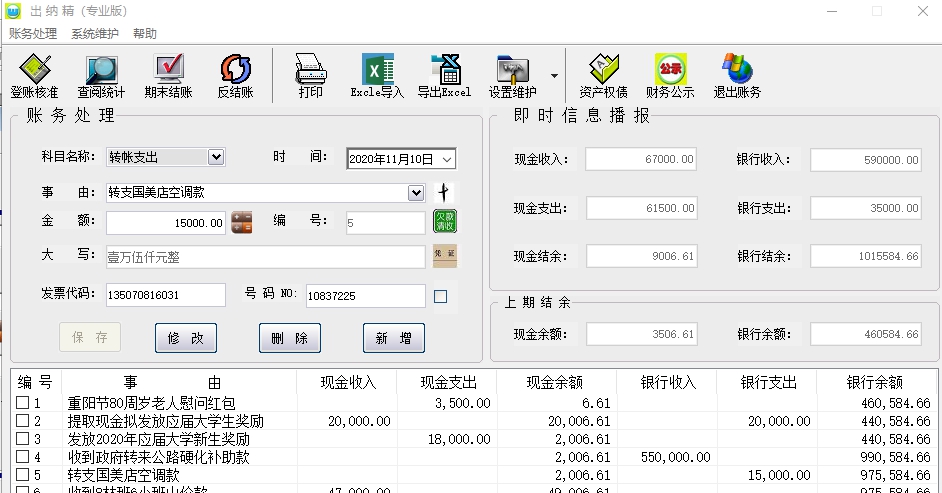Select row 提取现金拟发放应届大学生奖励

pos(473,420)
